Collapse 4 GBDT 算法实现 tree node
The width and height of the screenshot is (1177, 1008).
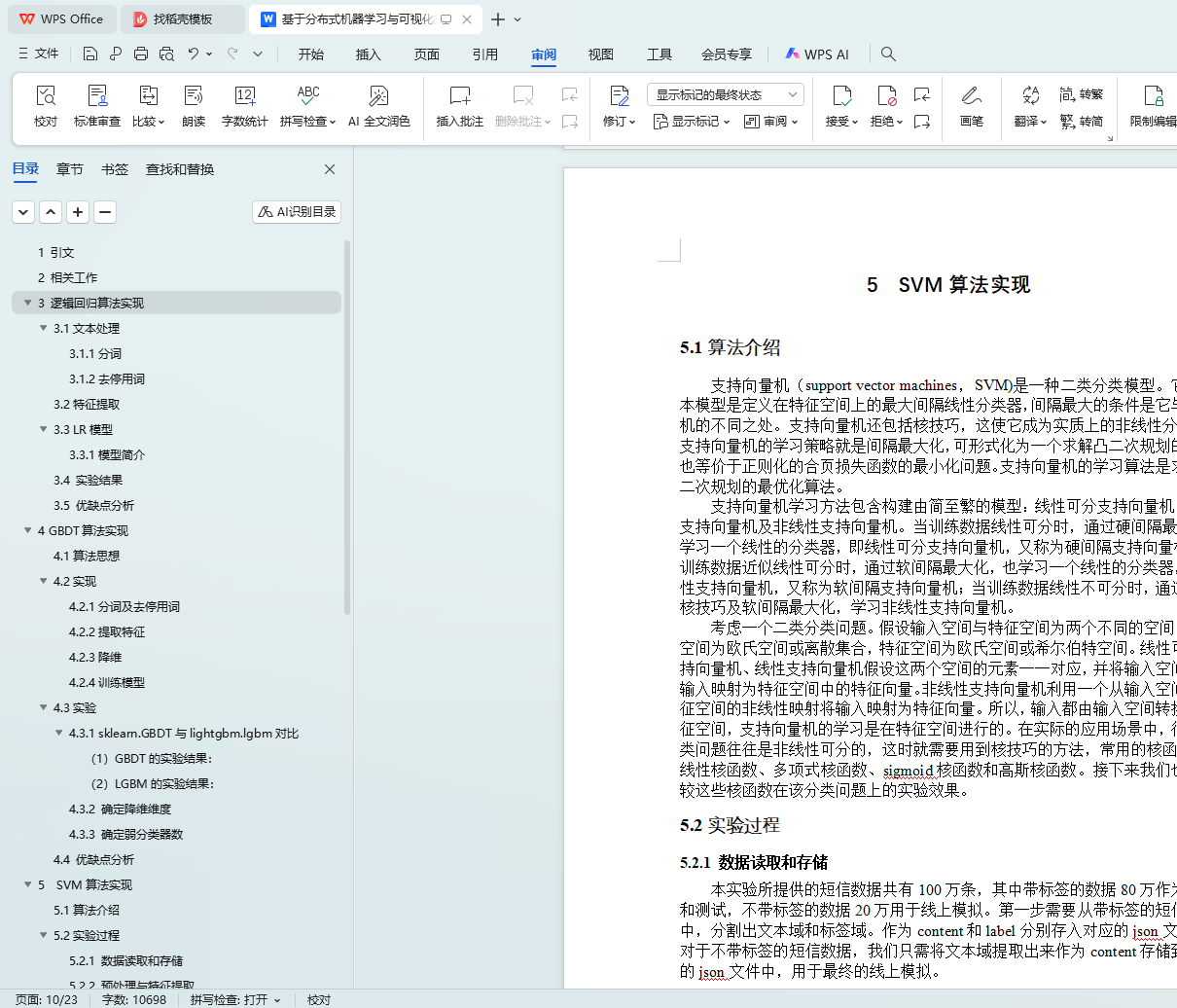[27, 530]
